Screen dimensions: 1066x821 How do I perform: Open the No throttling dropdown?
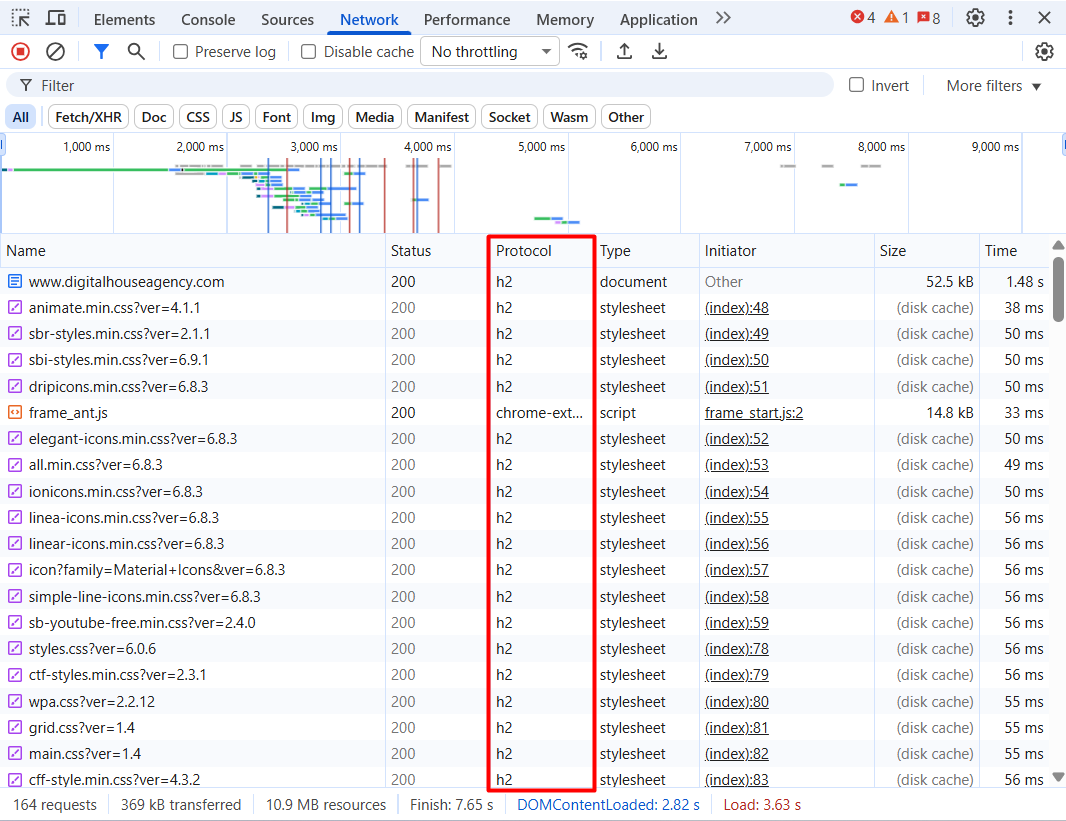click(490, 52)
